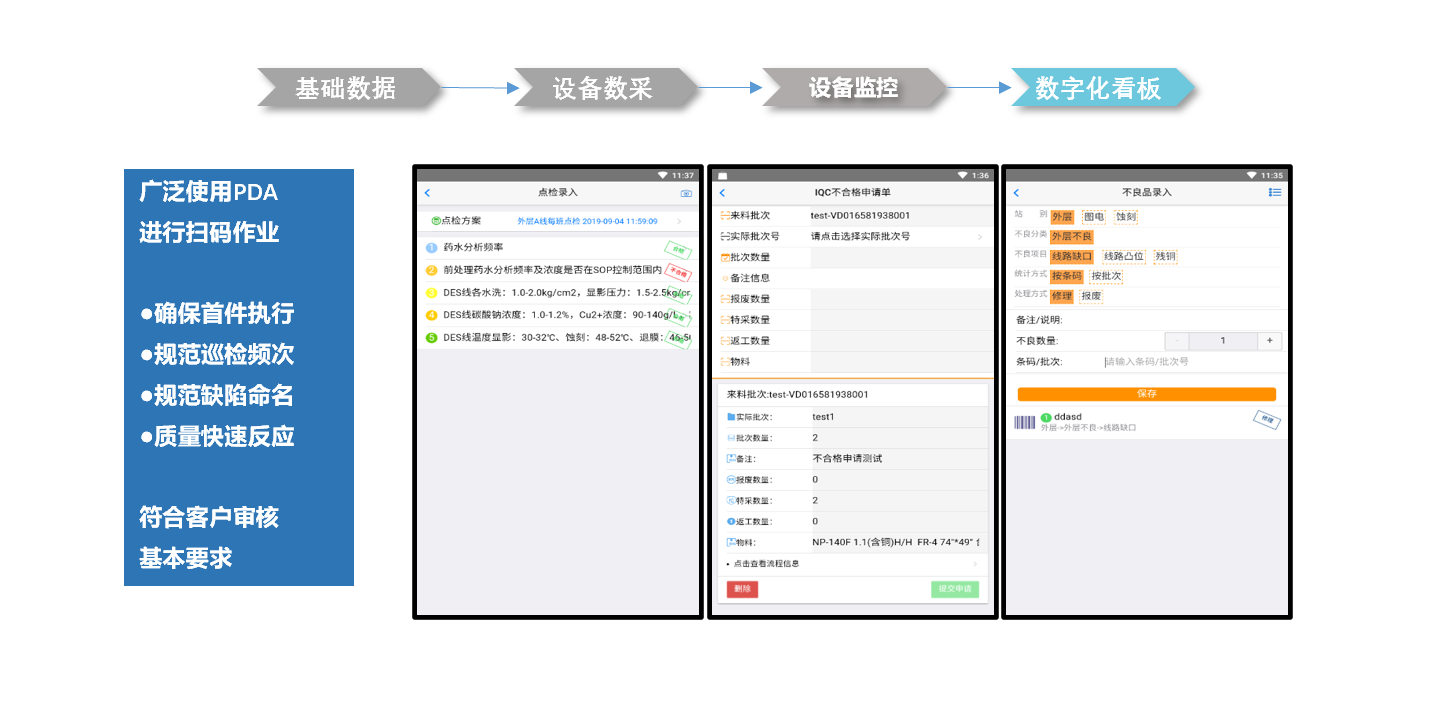Click the barcode icon beside ddasd record

[x=1024, y=420]
